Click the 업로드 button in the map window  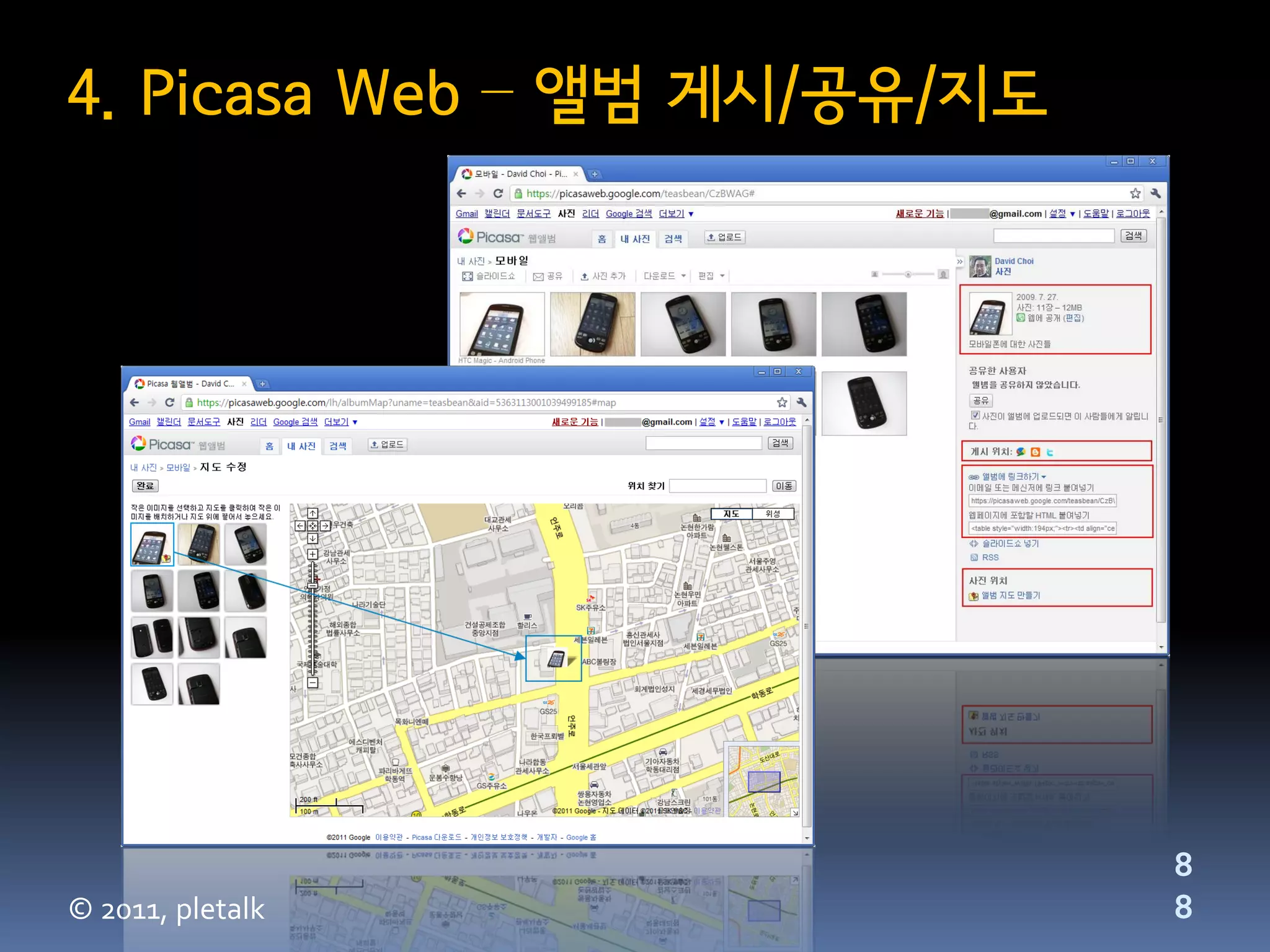tap(387, 444)
